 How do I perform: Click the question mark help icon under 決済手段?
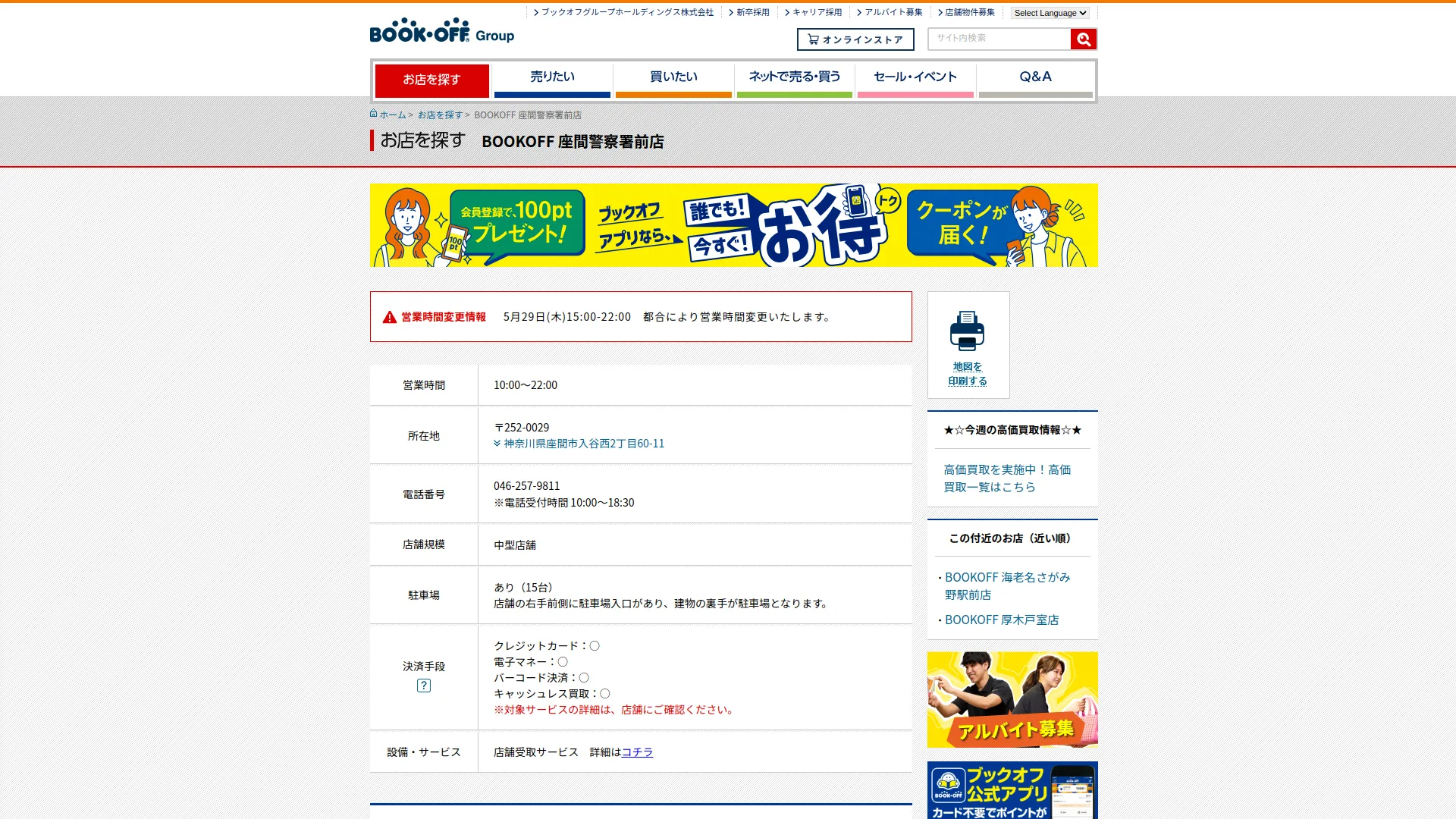coord(424,686)
